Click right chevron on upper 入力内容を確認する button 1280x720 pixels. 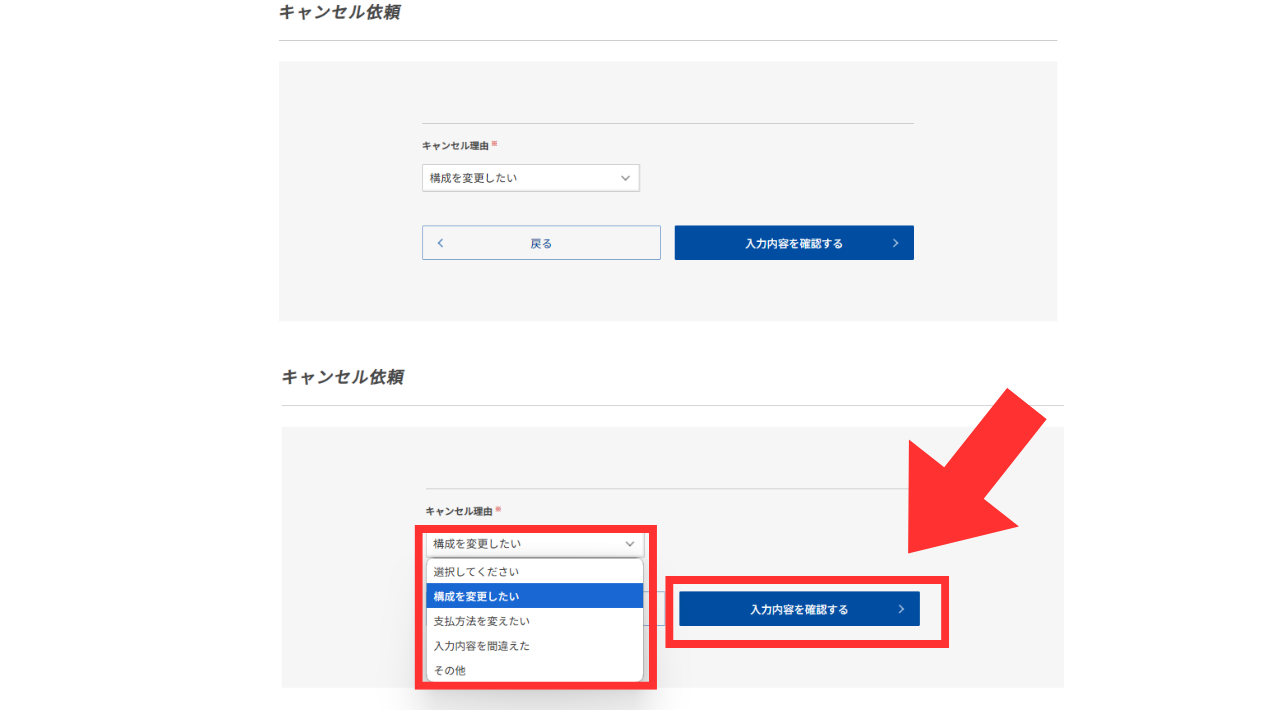(x=895, y=243)
